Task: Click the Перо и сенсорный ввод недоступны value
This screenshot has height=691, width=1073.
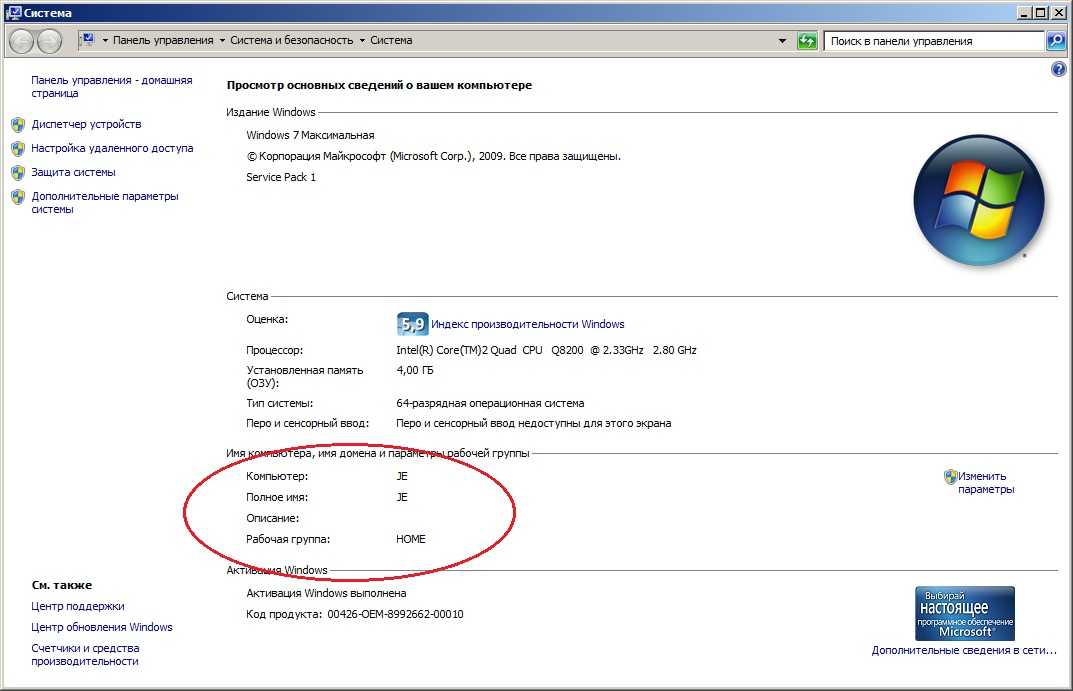Action: tap(533, 423)
